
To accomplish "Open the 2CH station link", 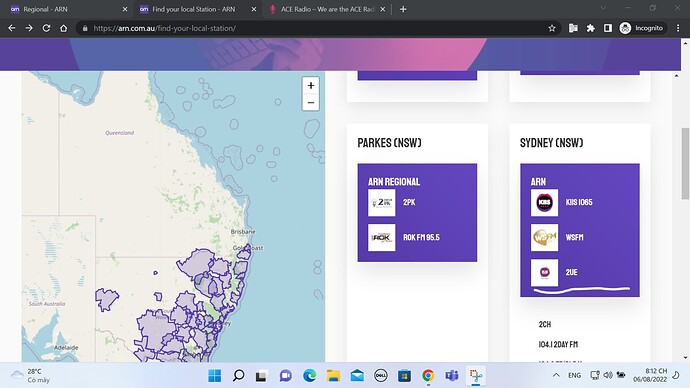I will 545,324.
